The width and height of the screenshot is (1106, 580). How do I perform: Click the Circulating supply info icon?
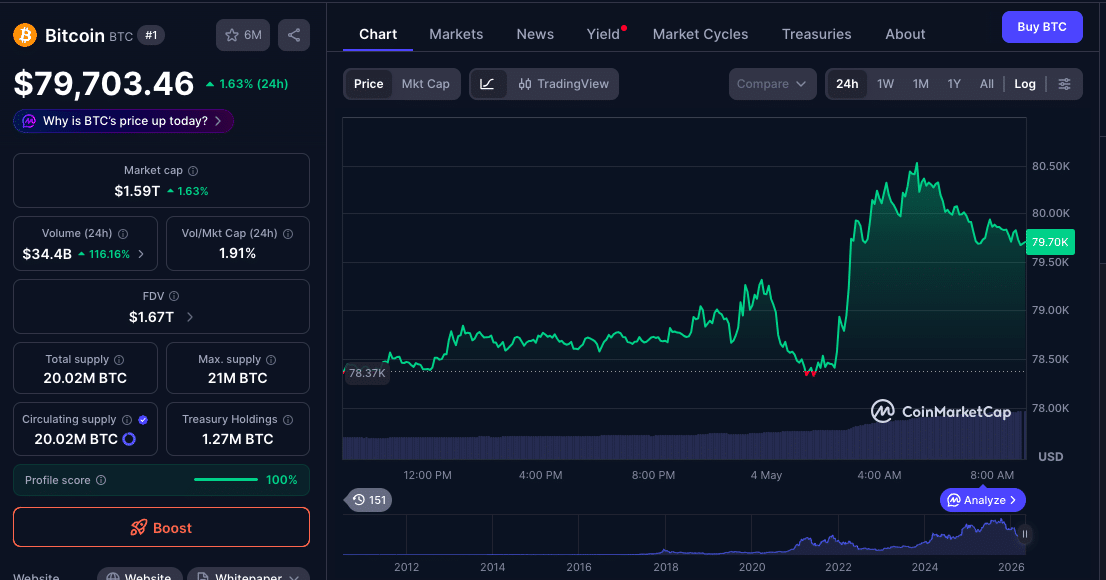tap(127, 420)
